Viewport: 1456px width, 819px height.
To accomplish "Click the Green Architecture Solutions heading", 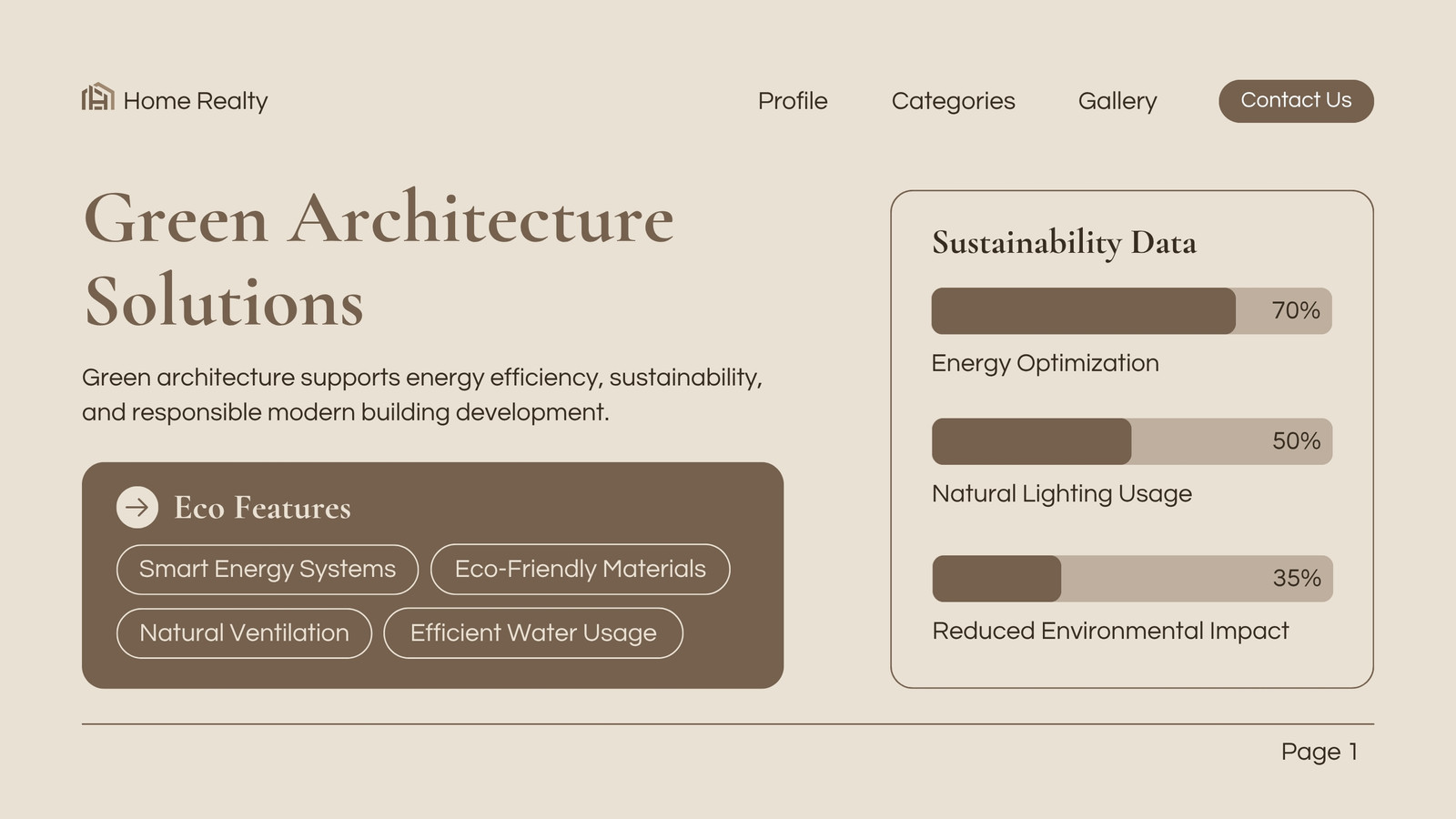I will pyautogui.click(x=379, y=259).
